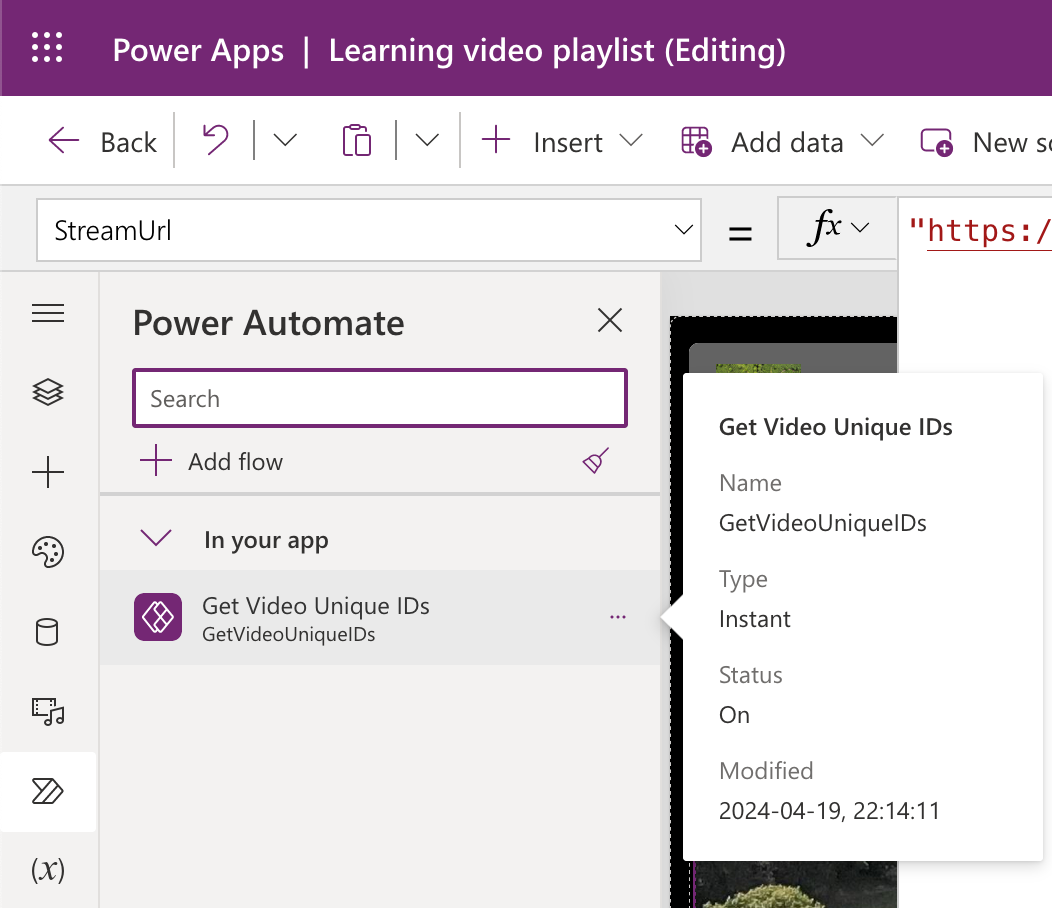Open the Variables (x) sidebar icon
Viewport: 1052px width, 908px height.
click(48, 870)
